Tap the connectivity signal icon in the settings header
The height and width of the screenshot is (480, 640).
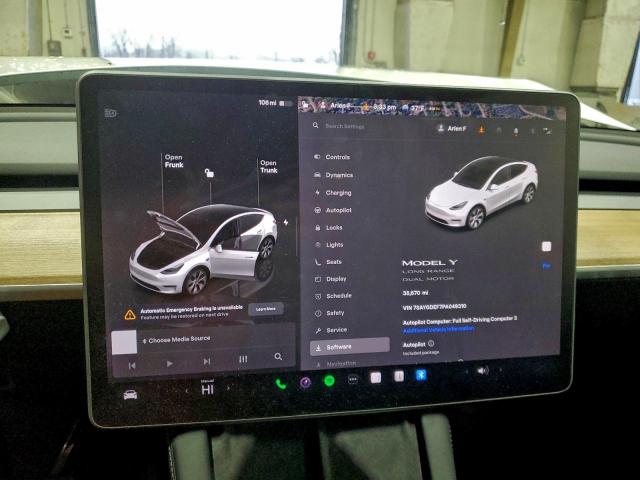547,131
